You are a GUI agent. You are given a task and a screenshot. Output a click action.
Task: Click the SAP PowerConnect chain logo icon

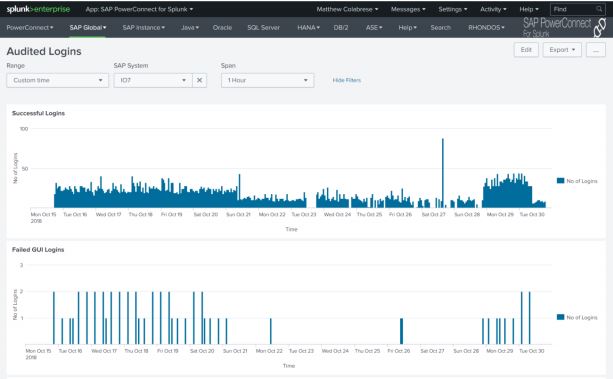[599, 28]
